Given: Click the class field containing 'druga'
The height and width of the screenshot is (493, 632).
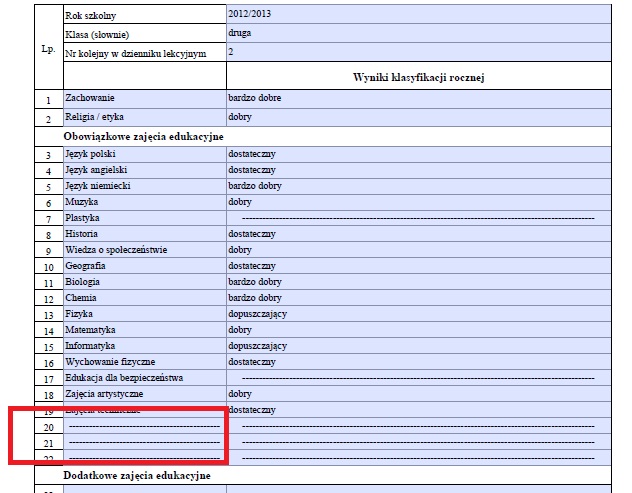Looking at the screenshot, I should [419, 33].
